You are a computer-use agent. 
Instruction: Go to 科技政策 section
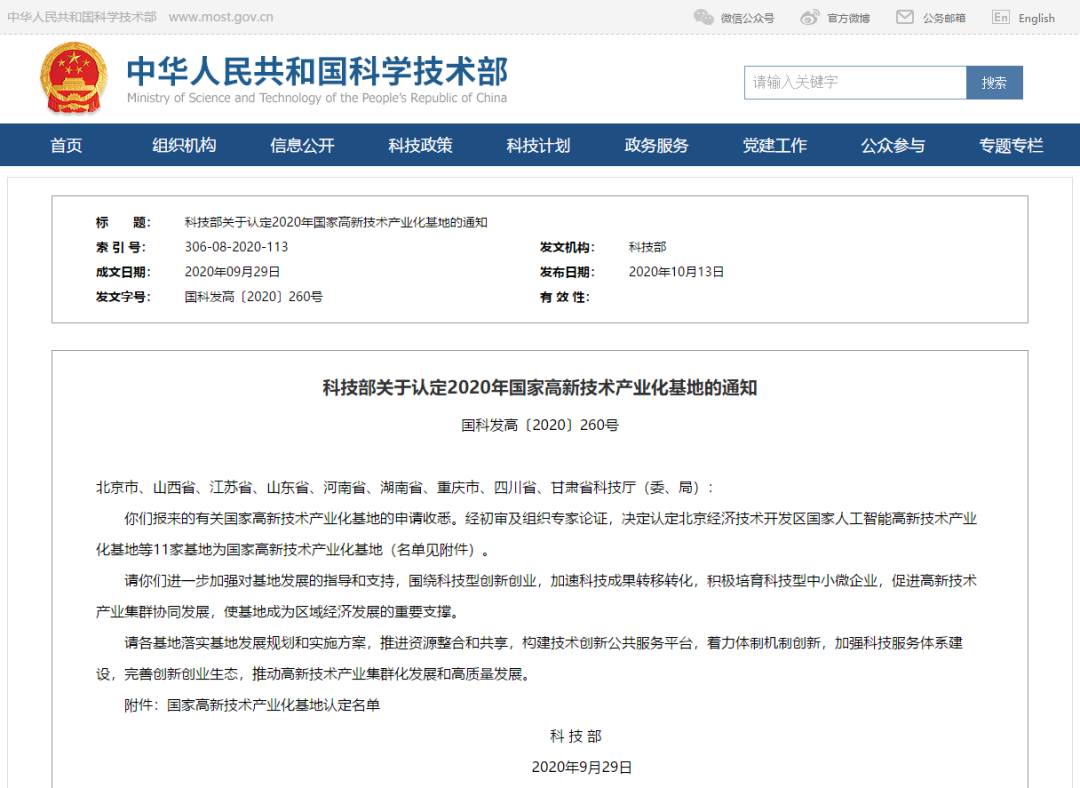(x=420, y=146)
